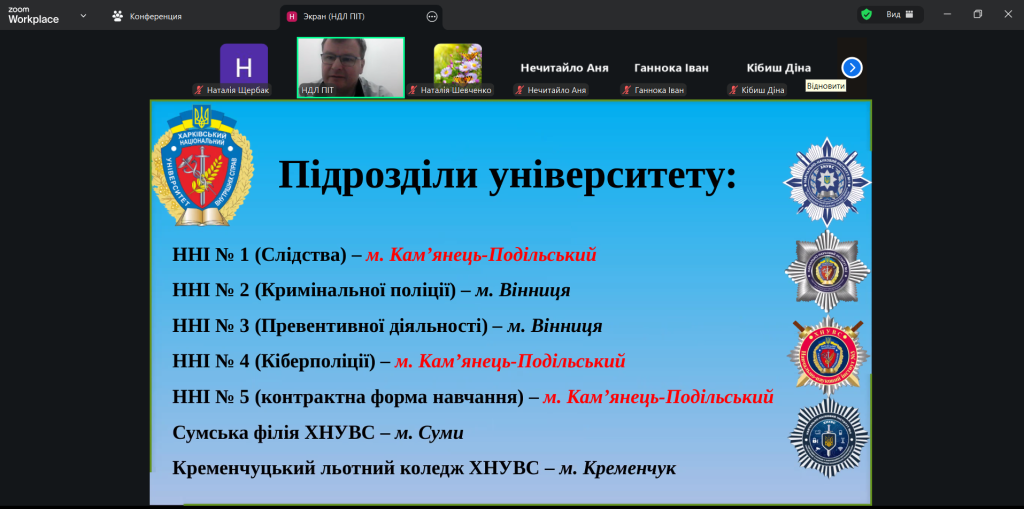Select the Нечитайло Аня participant tile
This screenshot has height=509, width=1024.
(564, 68)
